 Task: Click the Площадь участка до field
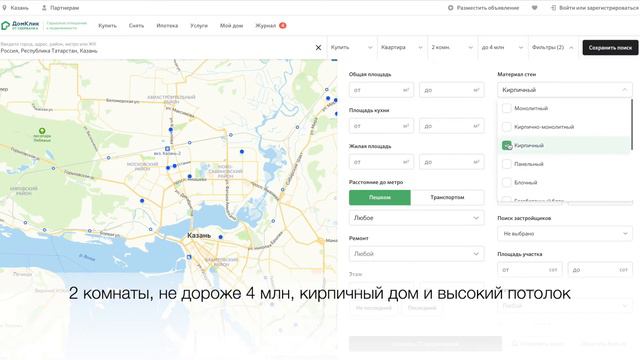600,270
